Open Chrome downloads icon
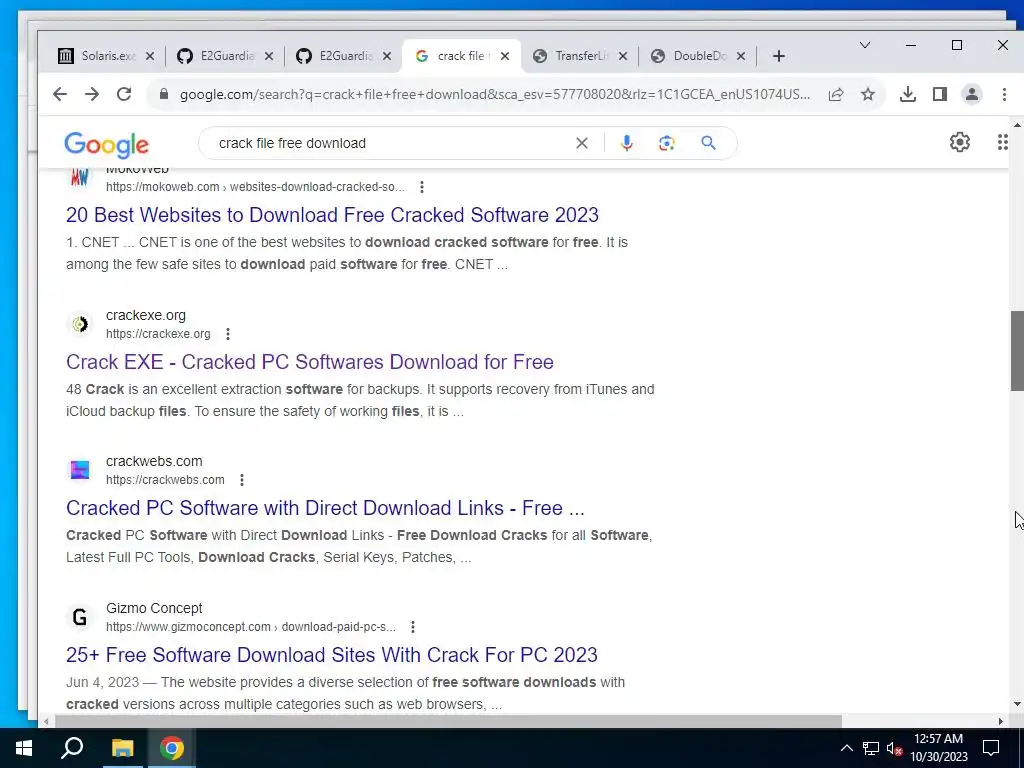Image resolution: width=1024 pixels, height=768 pixels. pos(908,94)
